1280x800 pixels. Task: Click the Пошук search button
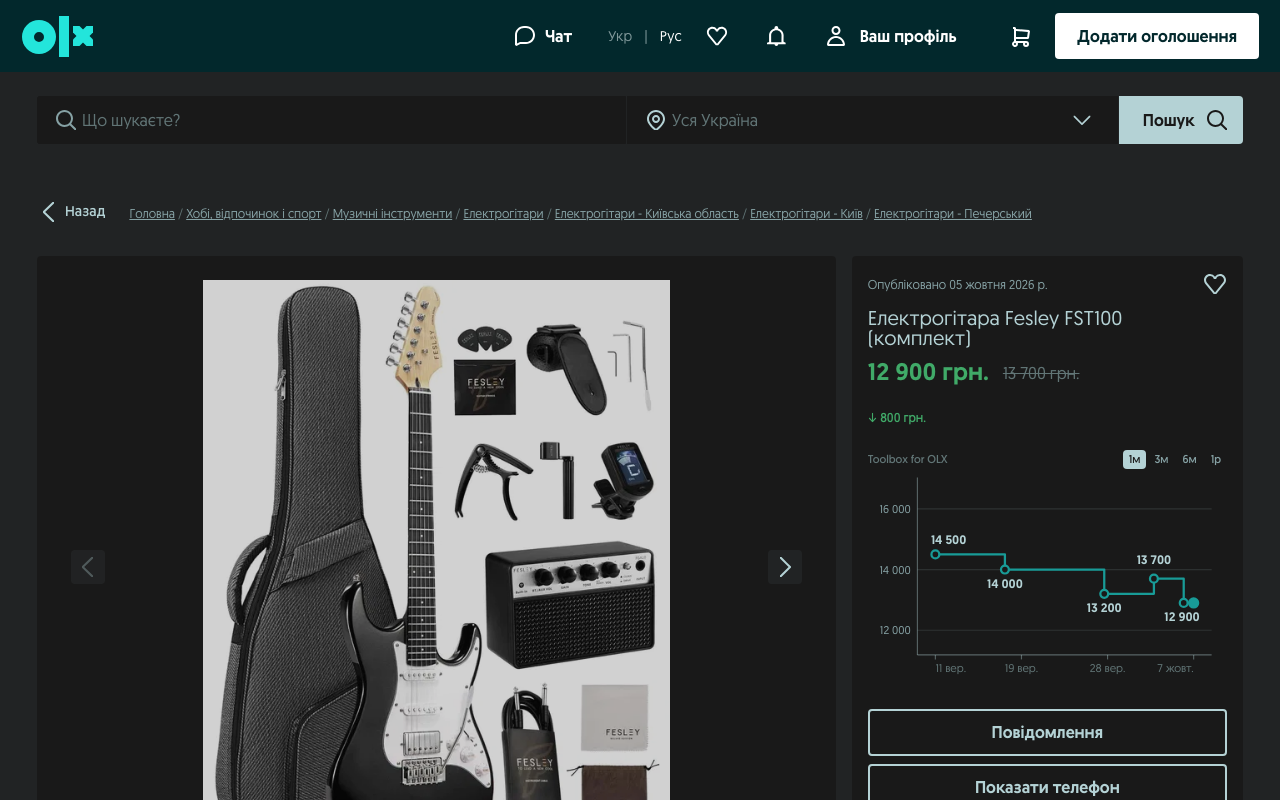[1181, 120]
